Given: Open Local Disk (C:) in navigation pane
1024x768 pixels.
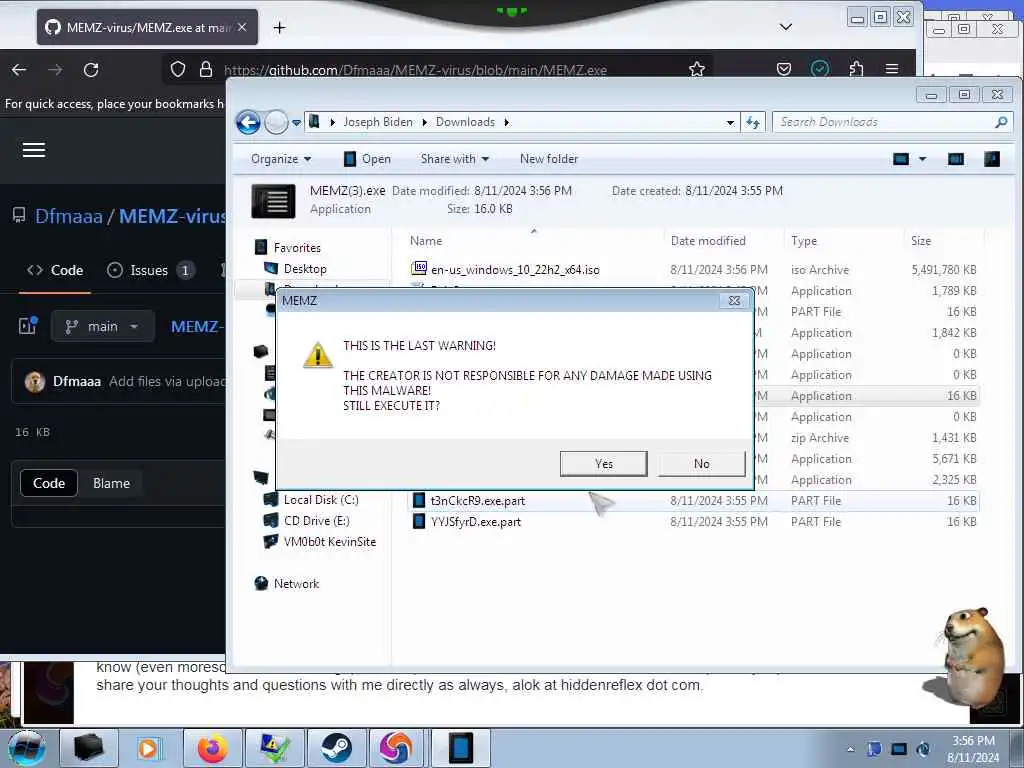Looking at the screenshot, I should 321,500.
